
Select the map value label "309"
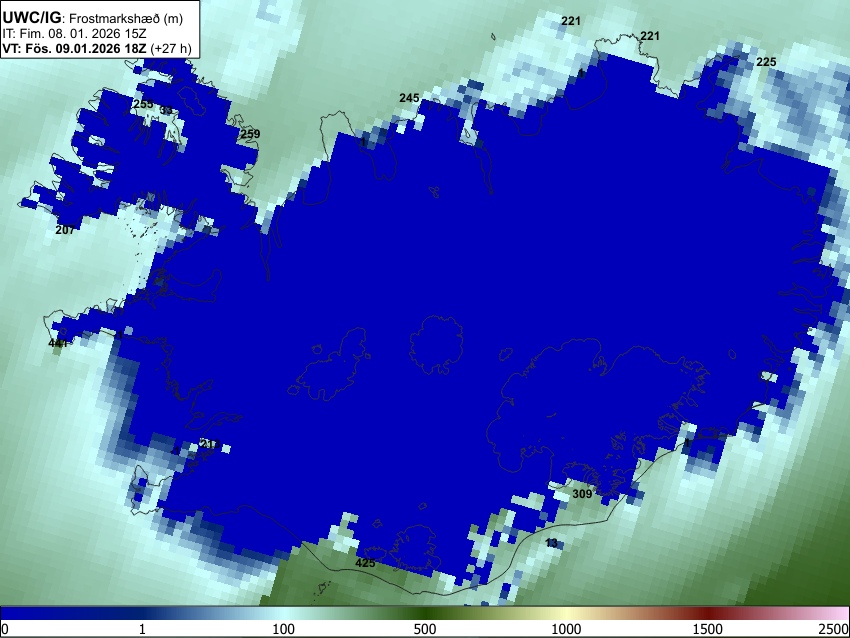coord(582,494)
